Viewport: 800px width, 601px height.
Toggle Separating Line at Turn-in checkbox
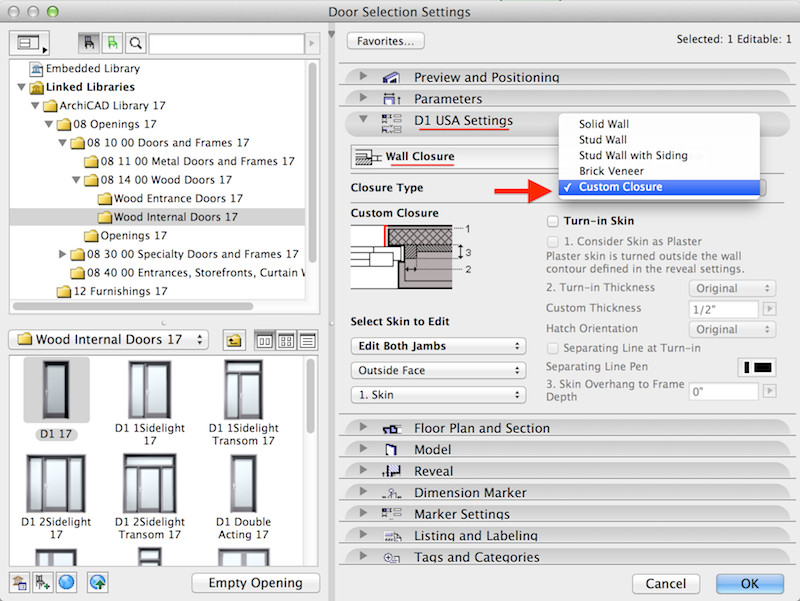click(553, 348)
